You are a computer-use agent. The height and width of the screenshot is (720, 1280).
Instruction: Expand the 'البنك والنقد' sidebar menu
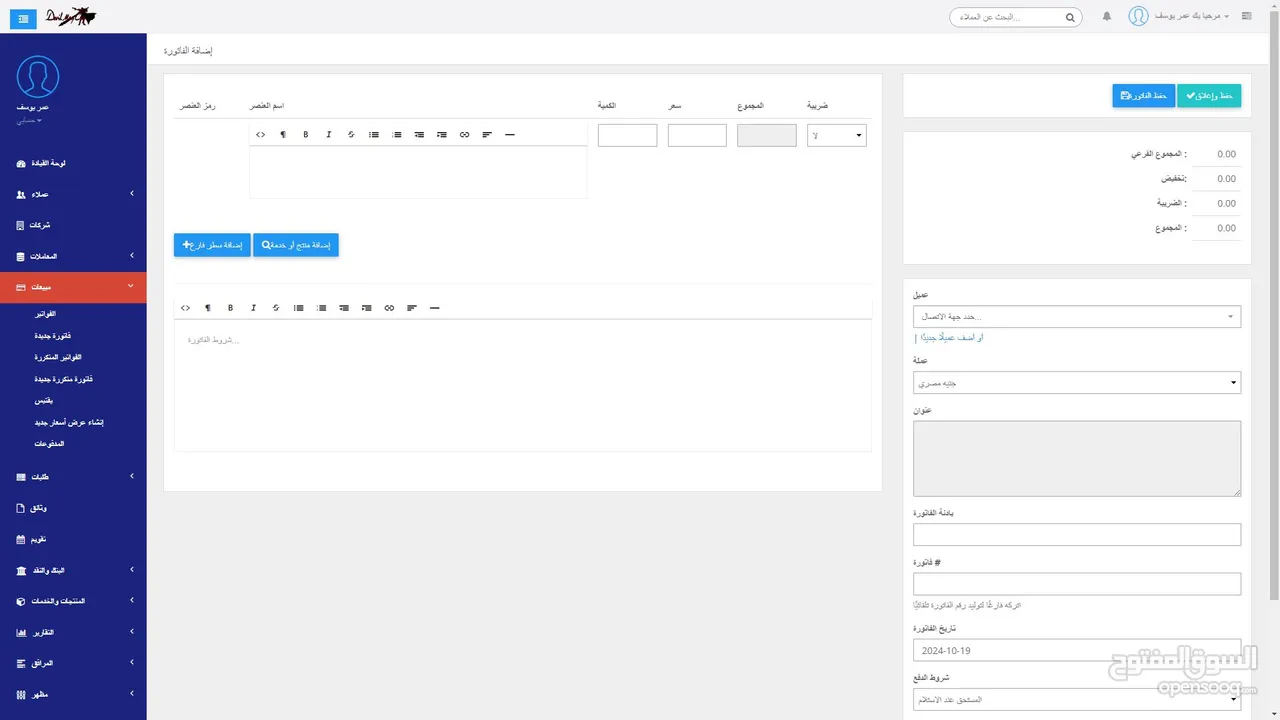(73, 570)
